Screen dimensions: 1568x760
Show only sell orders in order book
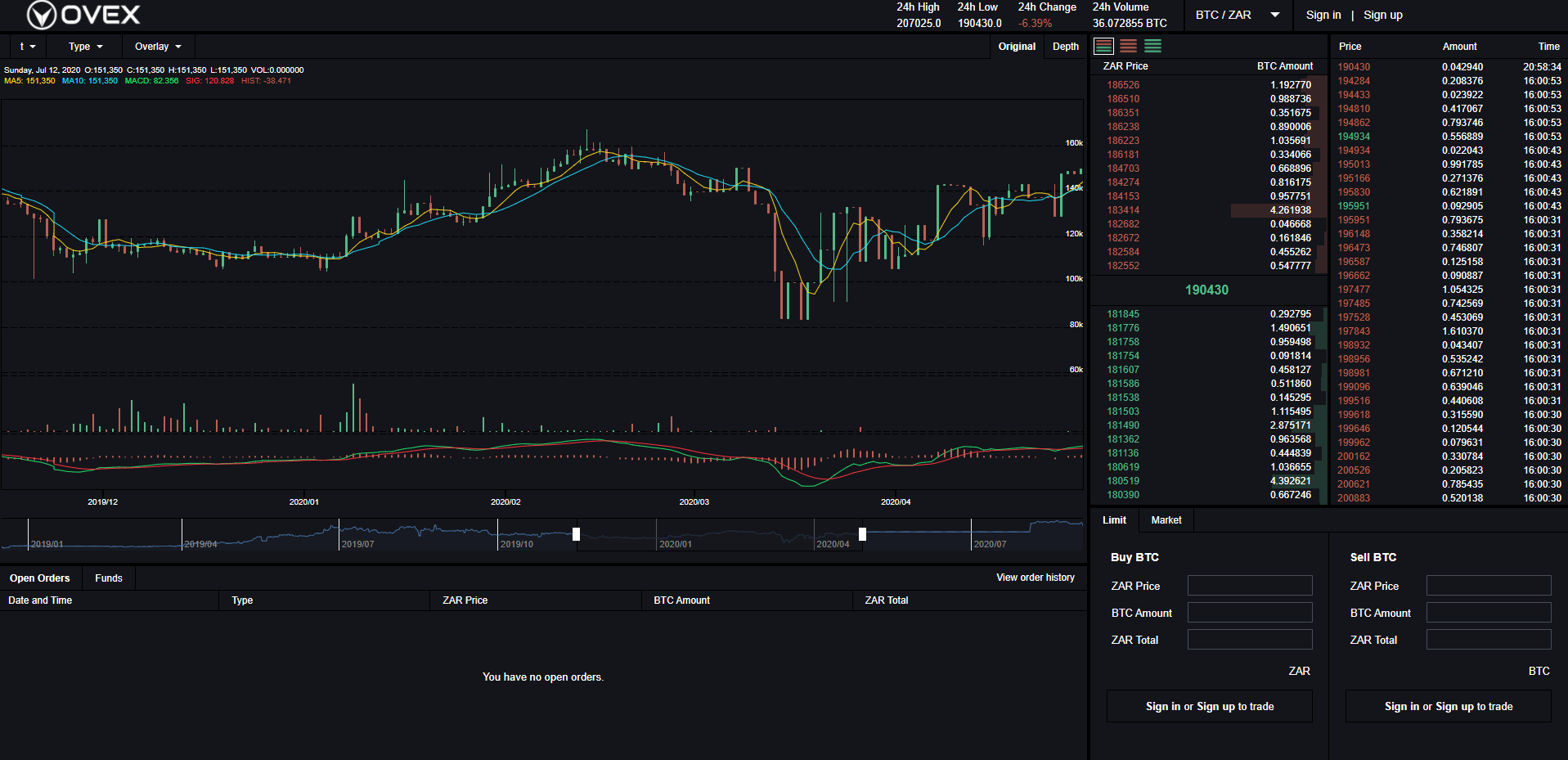point(1128,47)
